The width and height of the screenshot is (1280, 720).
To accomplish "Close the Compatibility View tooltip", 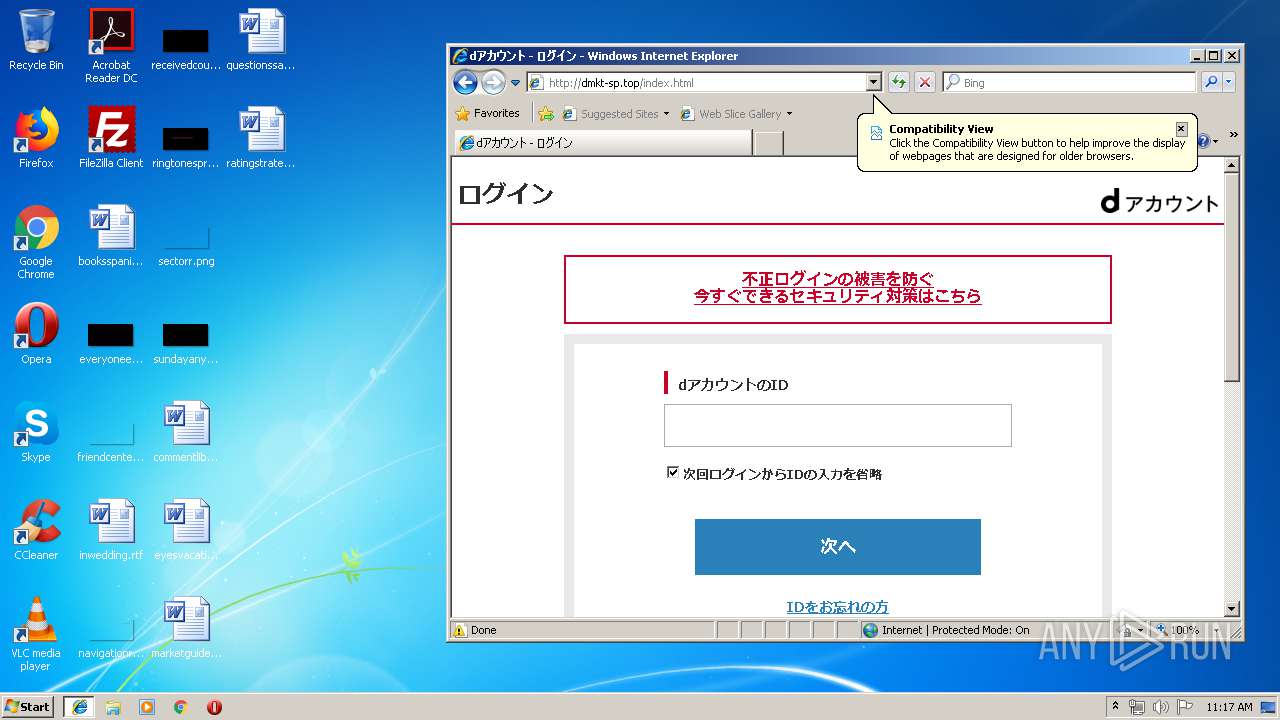I will coord(1181,129).
